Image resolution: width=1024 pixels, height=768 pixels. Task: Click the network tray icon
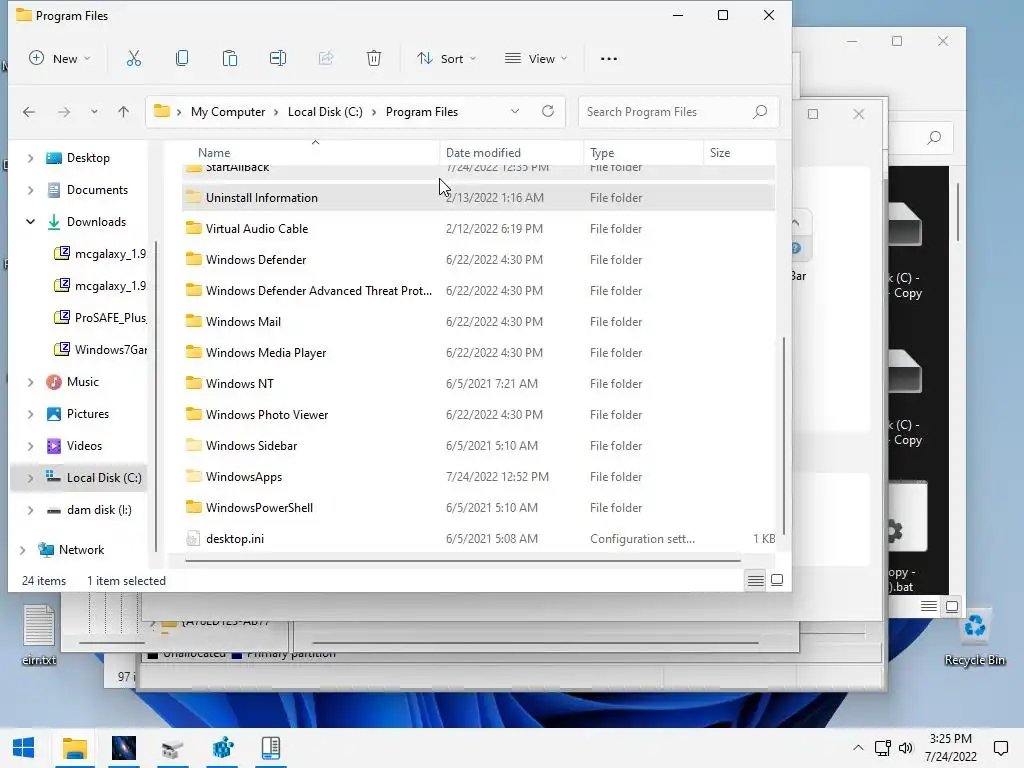pyautogui.click(x=883, y=748)
